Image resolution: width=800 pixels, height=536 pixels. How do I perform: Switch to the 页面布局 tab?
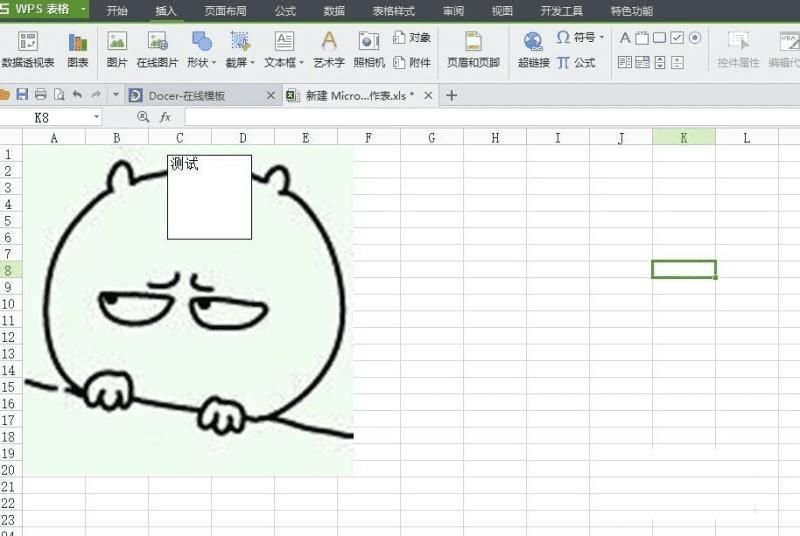[x=226, y=11]
